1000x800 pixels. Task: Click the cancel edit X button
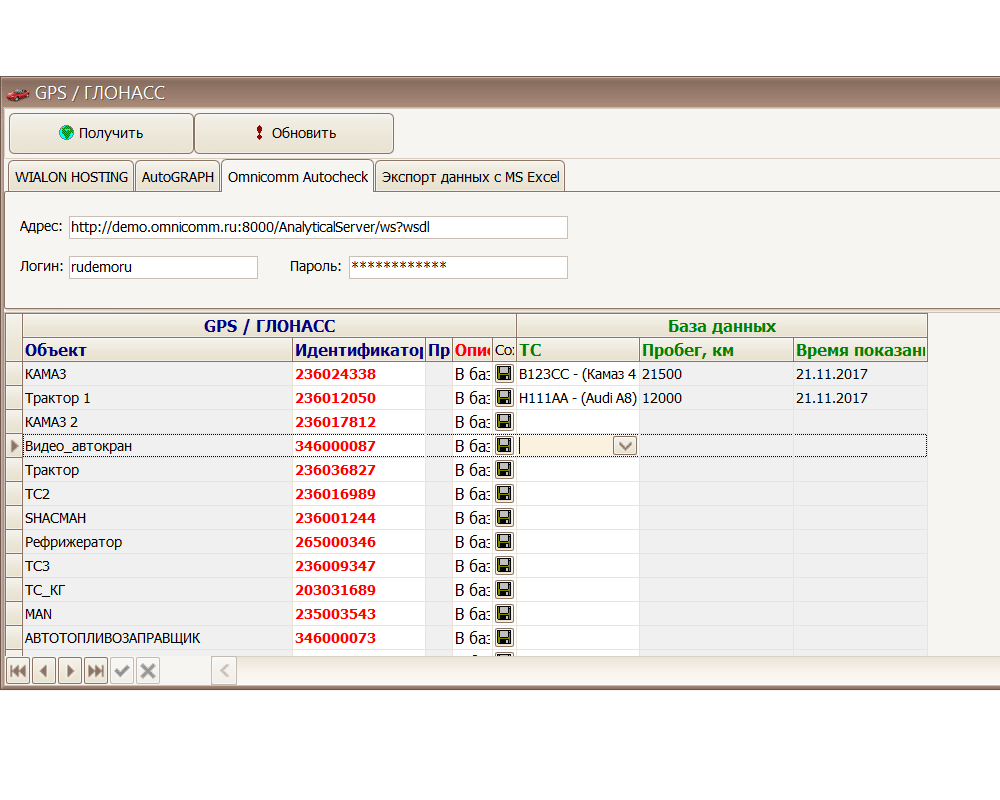(x=148, y=671)
